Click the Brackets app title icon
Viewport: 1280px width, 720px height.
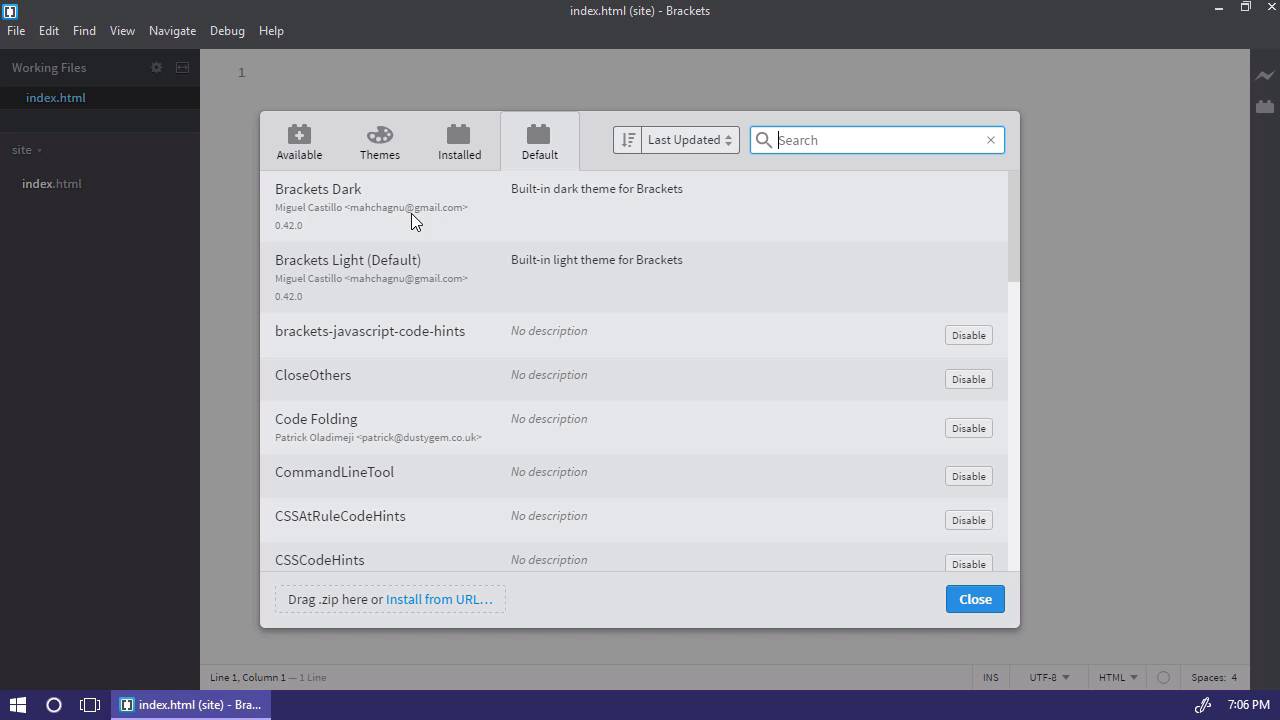pos(10,11)
